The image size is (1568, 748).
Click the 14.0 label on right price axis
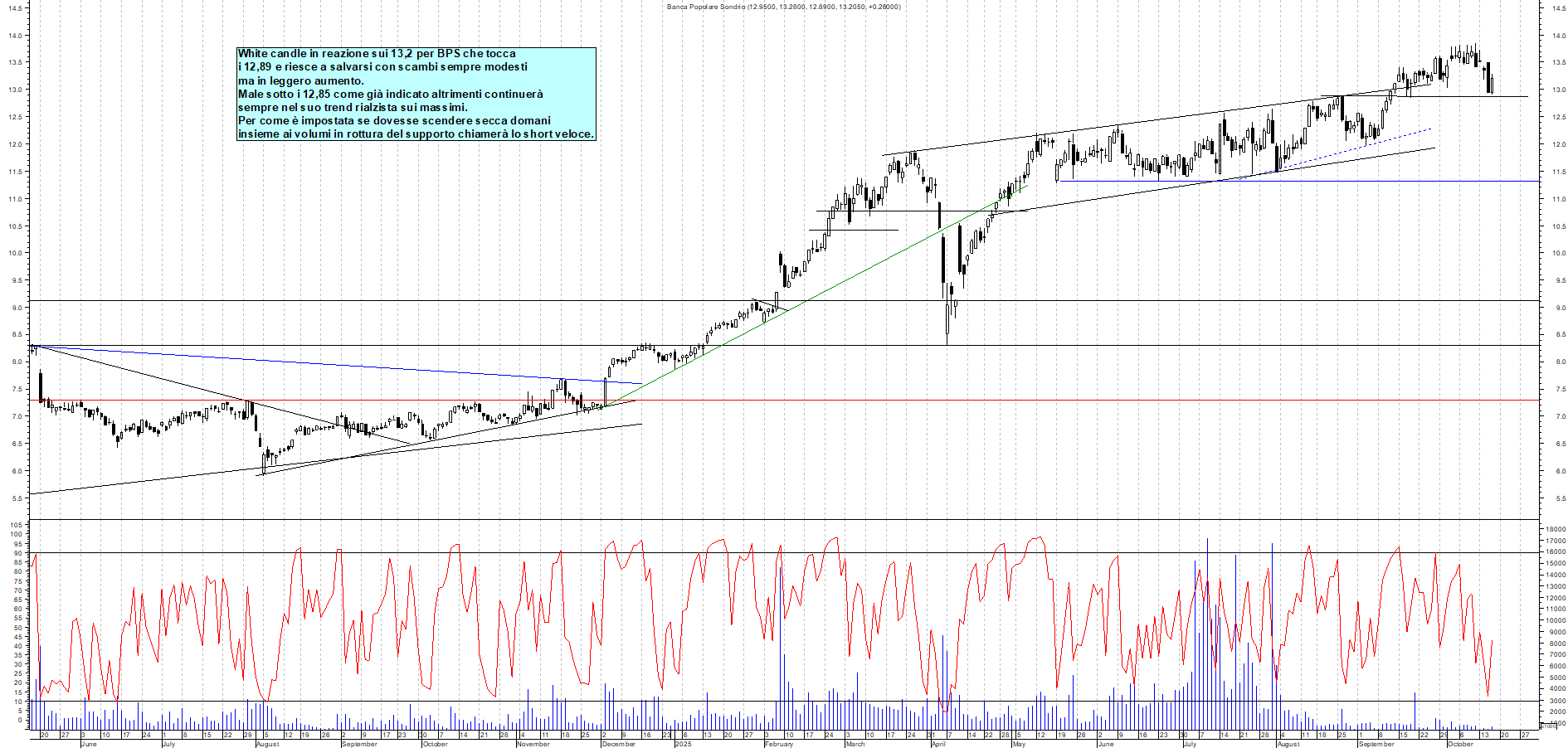[x=1560, y=36]
